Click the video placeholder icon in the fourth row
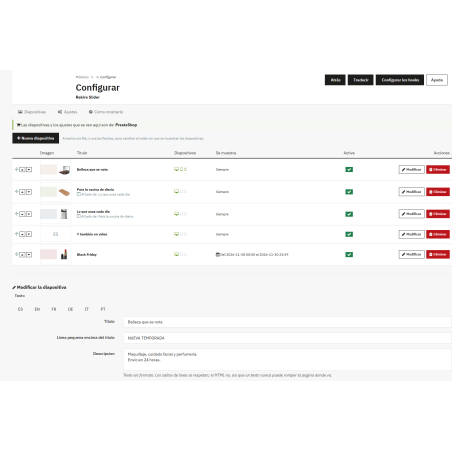Image resolution: width=452 pixels, height=452 pixels. pyautogui.click(x=56, y=234)
